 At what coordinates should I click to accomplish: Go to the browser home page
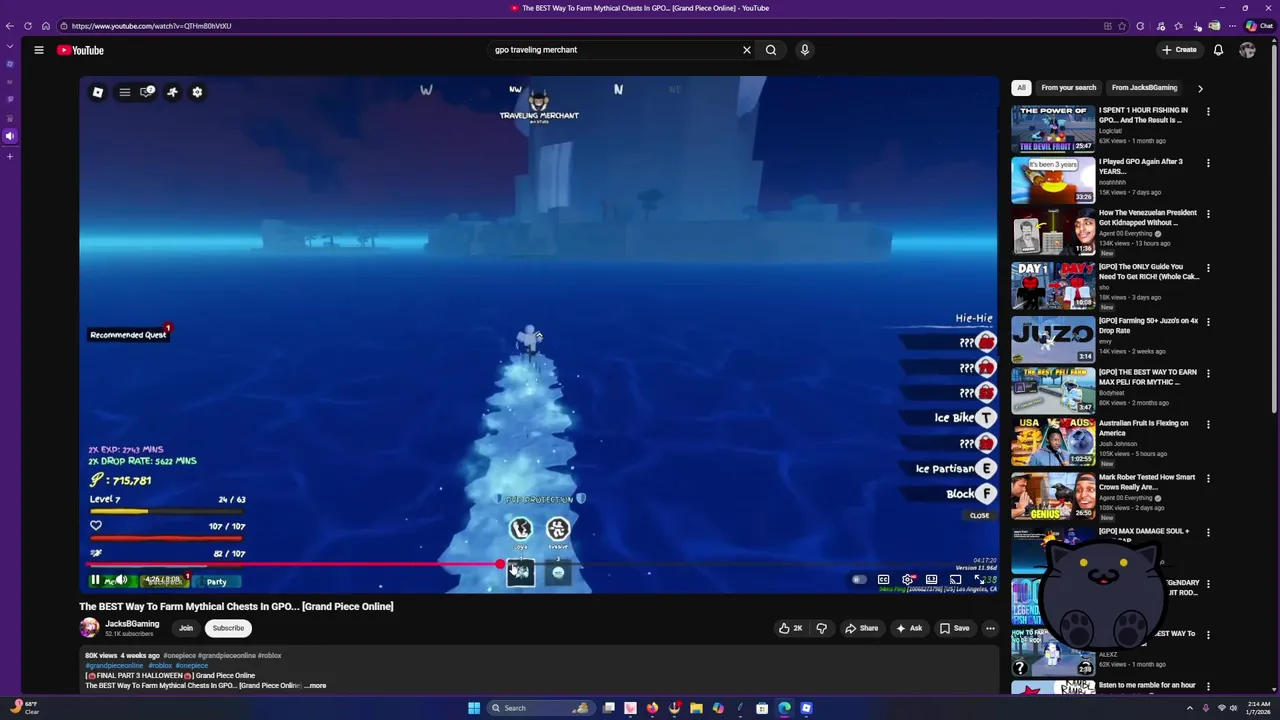coord(46,26)
